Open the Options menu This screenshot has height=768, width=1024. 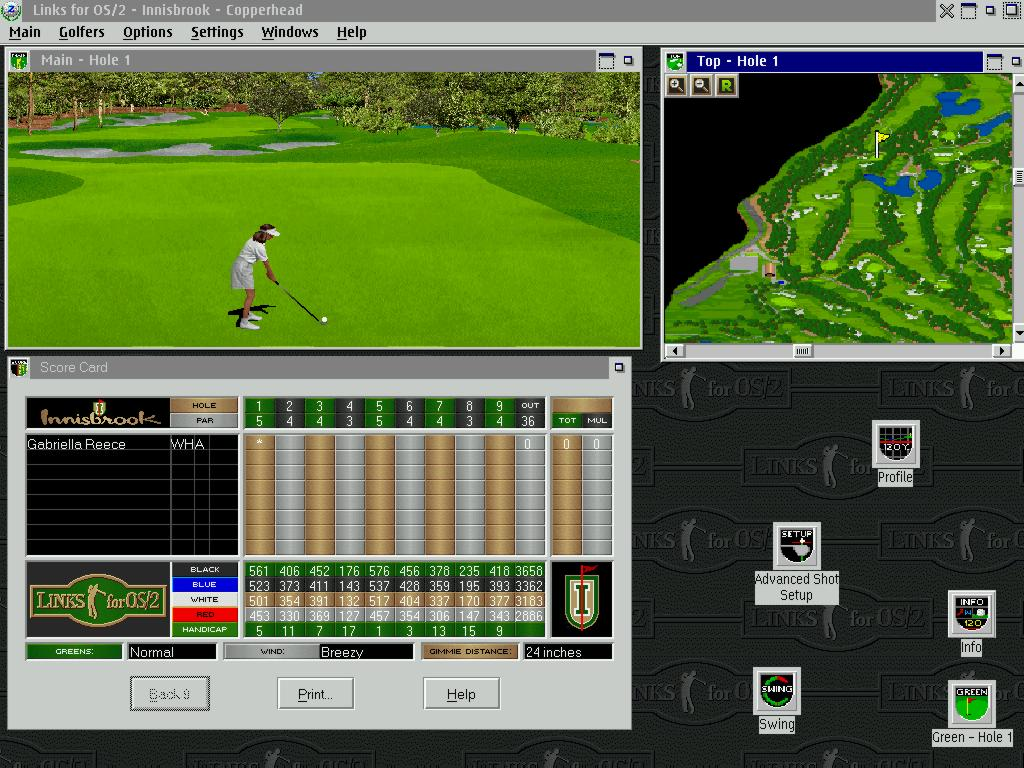pyautogui.click(x=148, y=32)
